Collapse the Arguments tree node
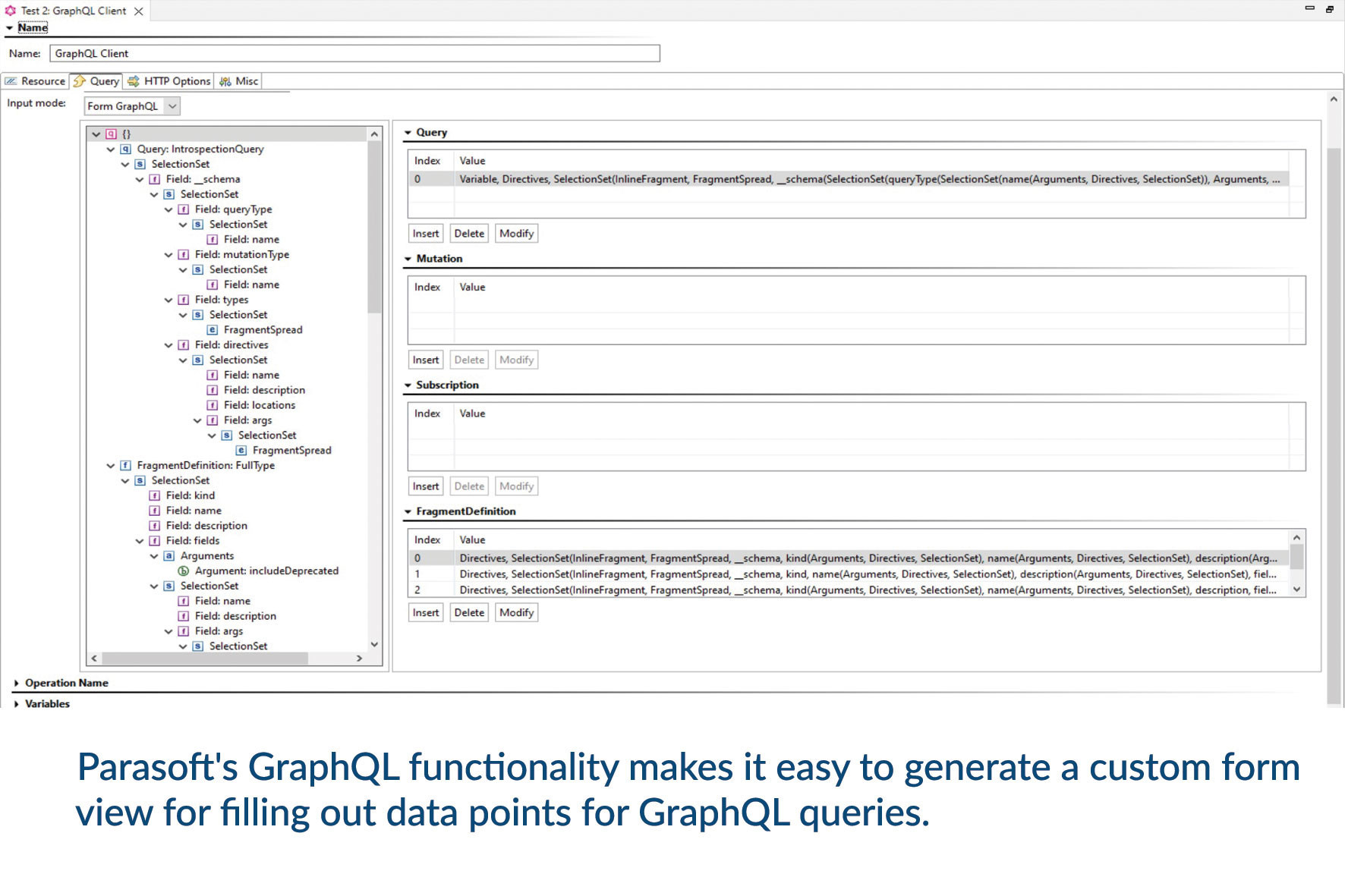Image resolution: width=1345 pixels, height=896 pixels. 154,556
